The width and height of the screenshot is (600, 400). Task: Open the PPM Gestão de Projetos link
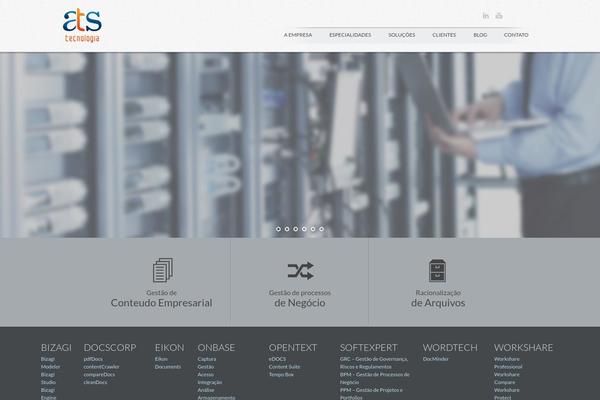point(371,393)
